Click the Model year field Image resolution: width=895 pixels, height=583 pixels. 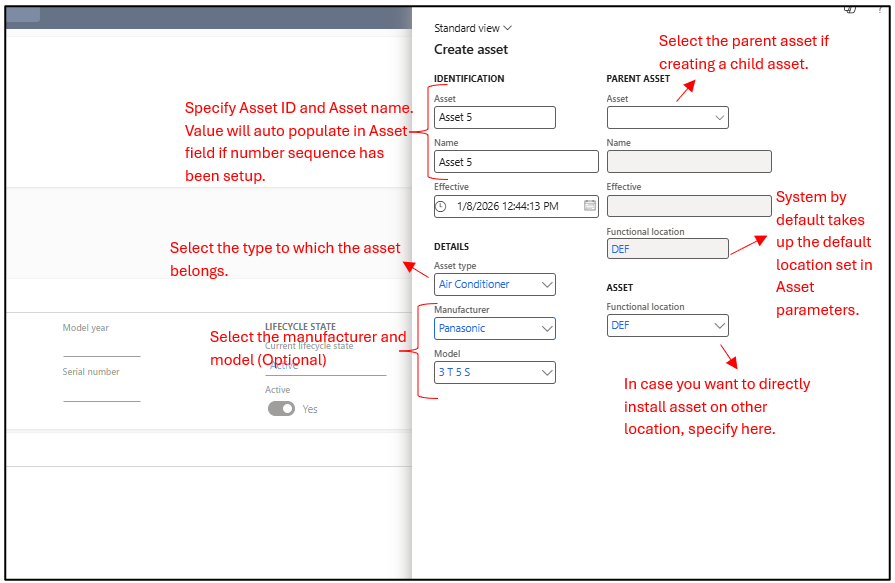[x=102, y=346]
